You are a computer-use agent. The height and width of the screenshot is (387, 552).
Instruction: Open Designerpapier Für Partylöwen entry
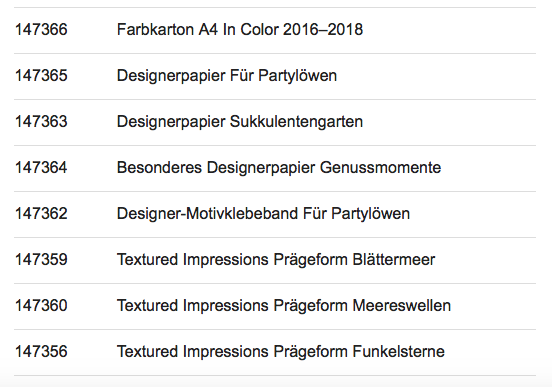227,76
